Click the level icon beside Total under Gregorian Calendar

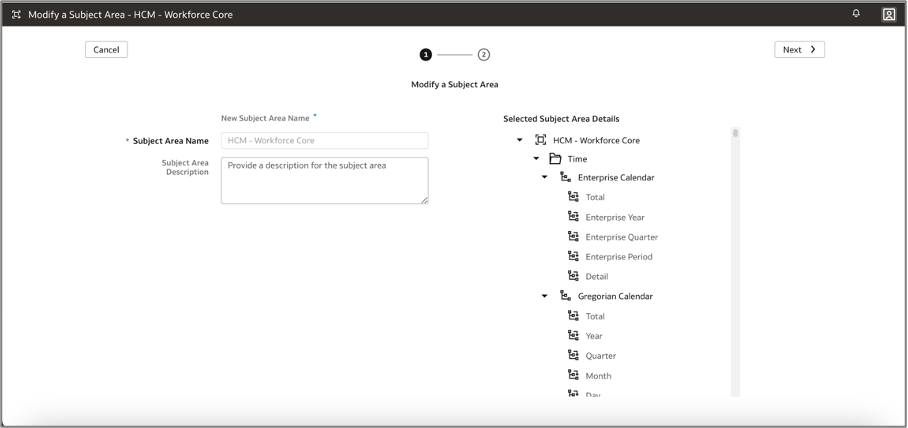[573, 315]
